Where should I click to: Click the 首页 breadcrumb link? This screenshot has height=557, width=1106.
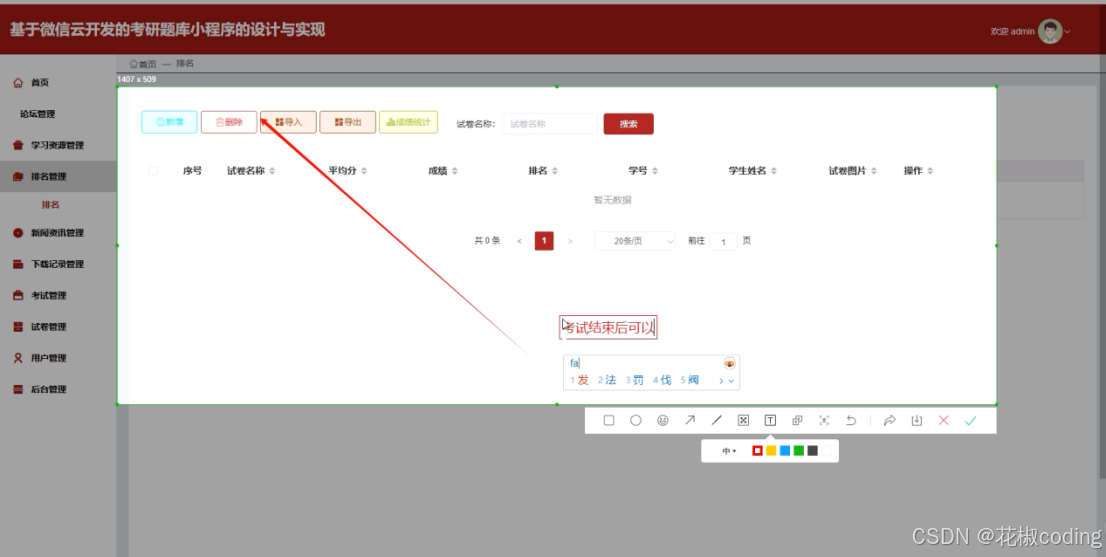[x=143, y=63]
